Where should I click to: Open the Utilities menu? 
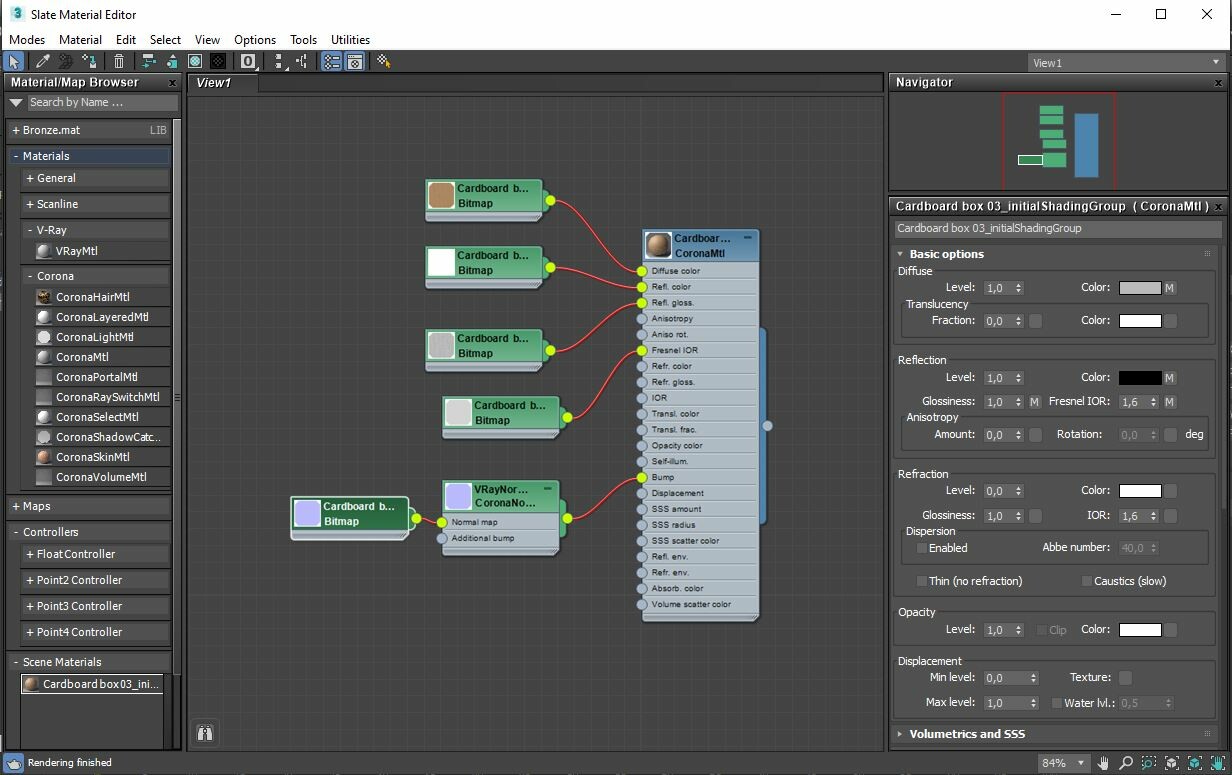[350, 40]
